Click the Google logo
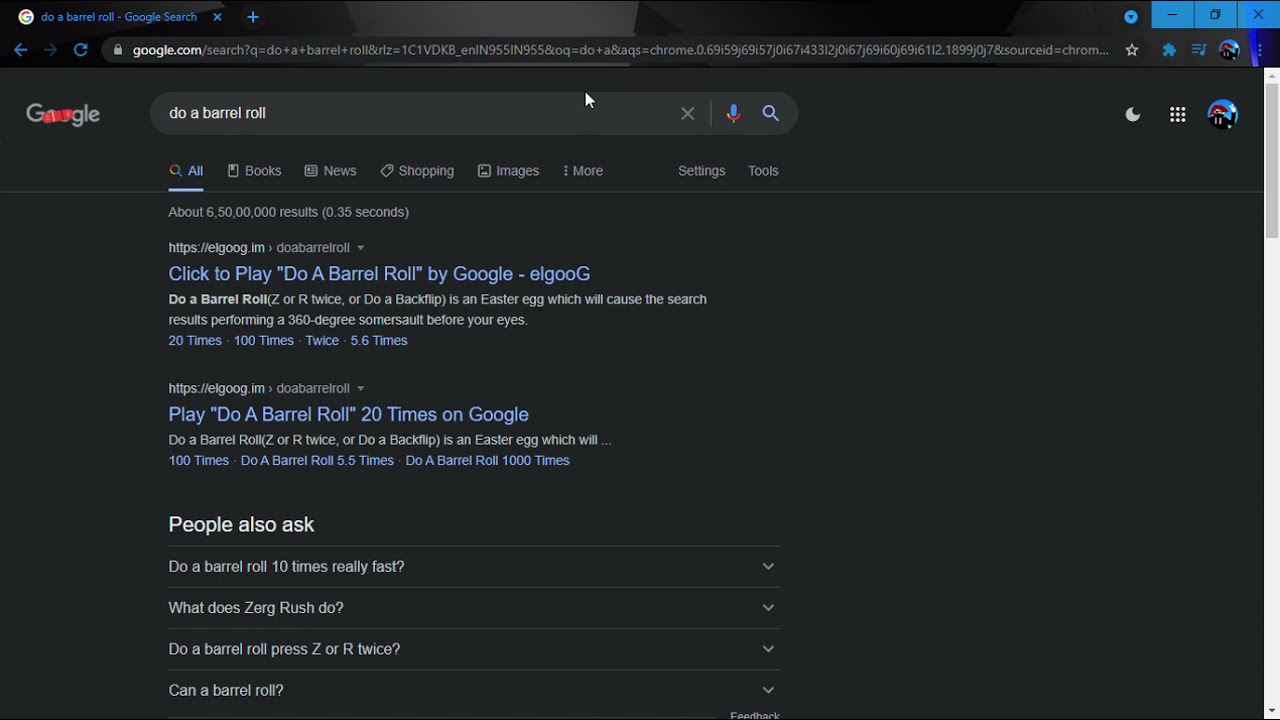1280x720 pixels. pyautogui.click(x=63, y=114)
